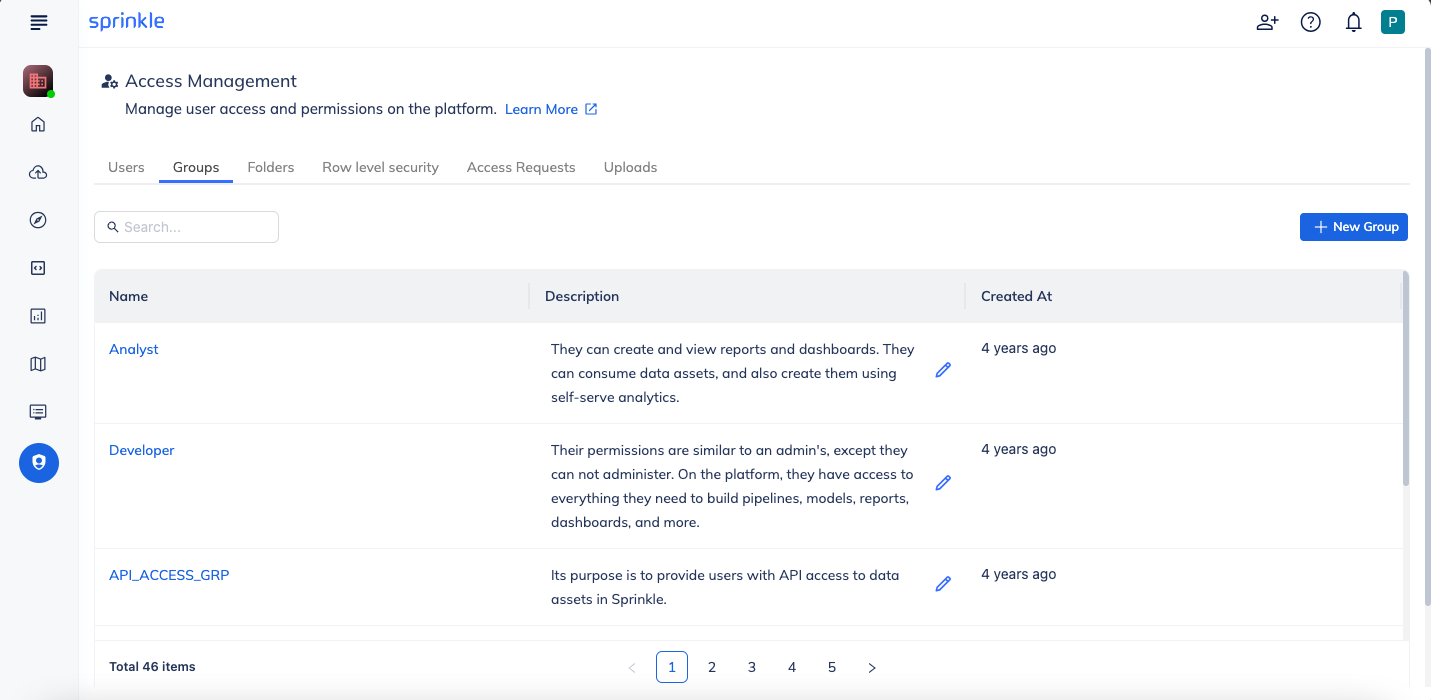Click the shield access management icon
This screenshot has width=1431, height=700.
pyautogui.click(x=39, y=462)
